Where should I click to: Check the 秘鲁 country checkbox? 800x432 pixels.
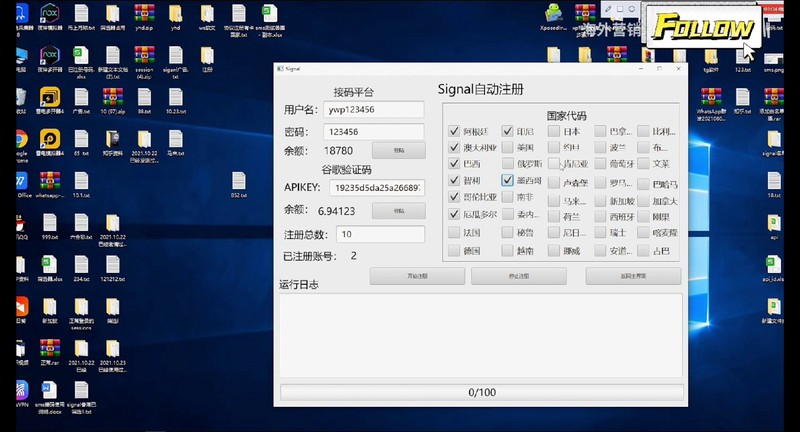click(507, 233)
